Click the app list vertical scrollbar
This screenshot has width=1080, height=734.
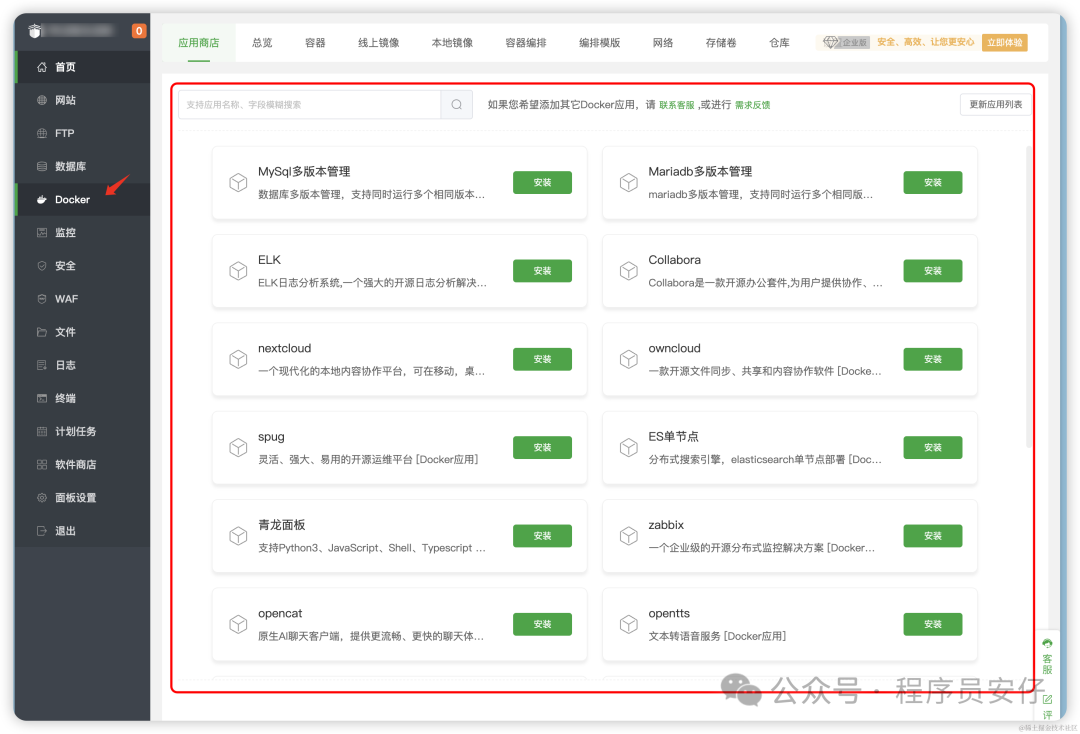[1029, 296]
